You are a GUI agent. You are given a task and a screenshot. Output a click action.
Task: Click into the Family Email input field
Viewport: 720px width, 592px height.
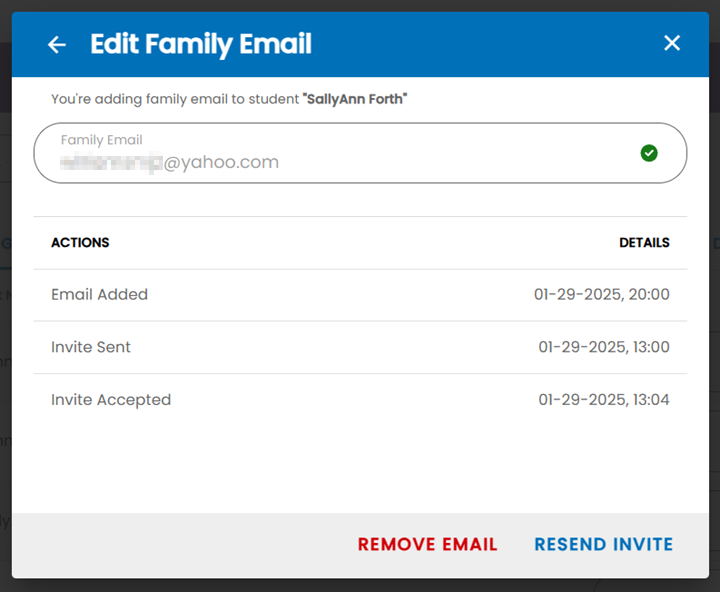(x=360, y=153)
